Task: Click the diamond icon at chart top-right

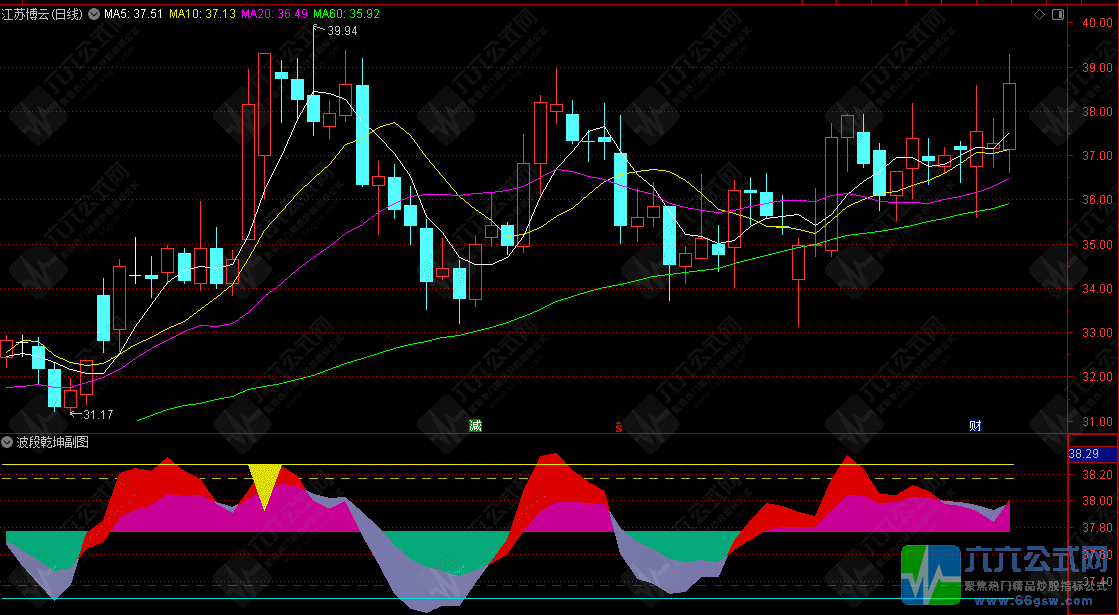Action: (1040, 14)
